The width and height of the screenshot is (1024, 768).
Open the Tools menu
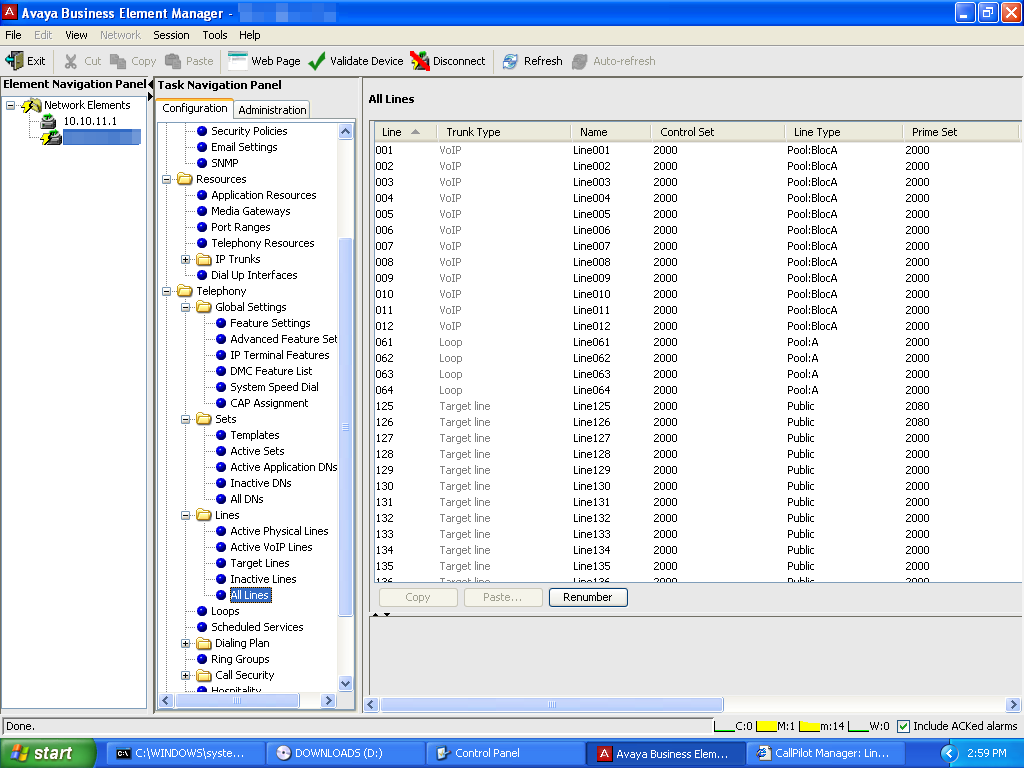click(x=214, y=35)
